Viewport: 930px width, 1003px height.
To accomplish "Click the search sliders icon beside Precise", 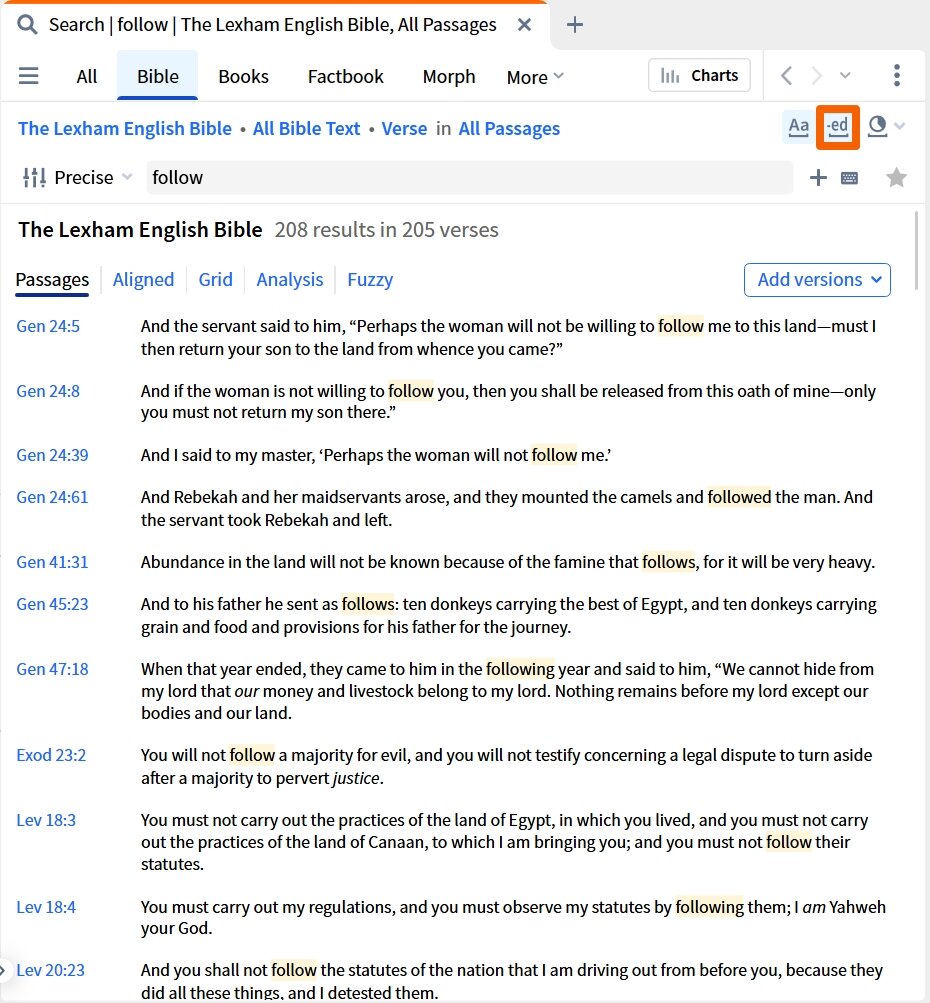I will (34, 177).
